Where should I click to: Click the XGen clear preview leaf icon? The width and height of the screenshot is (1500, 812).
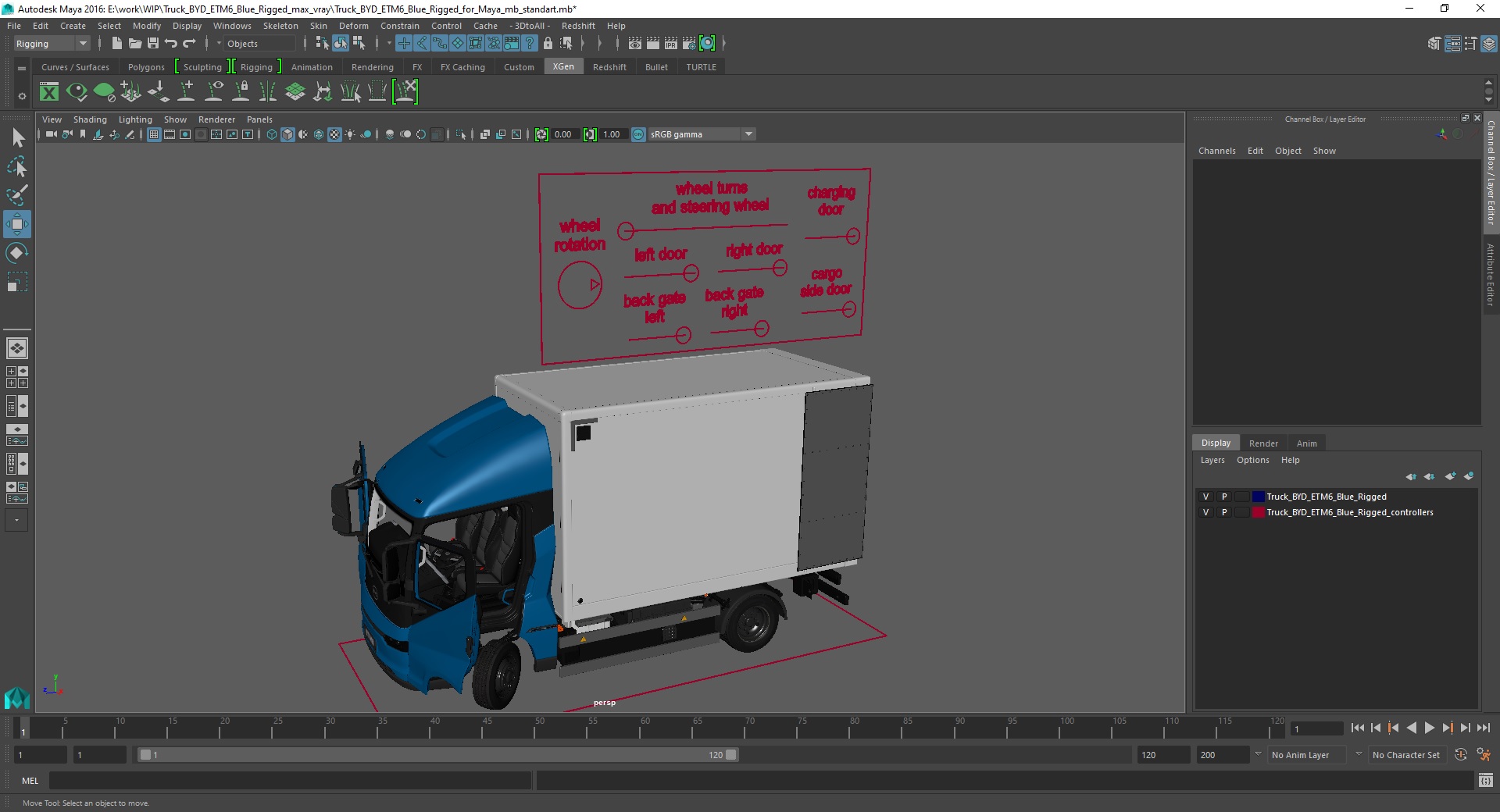pos(104,92)
